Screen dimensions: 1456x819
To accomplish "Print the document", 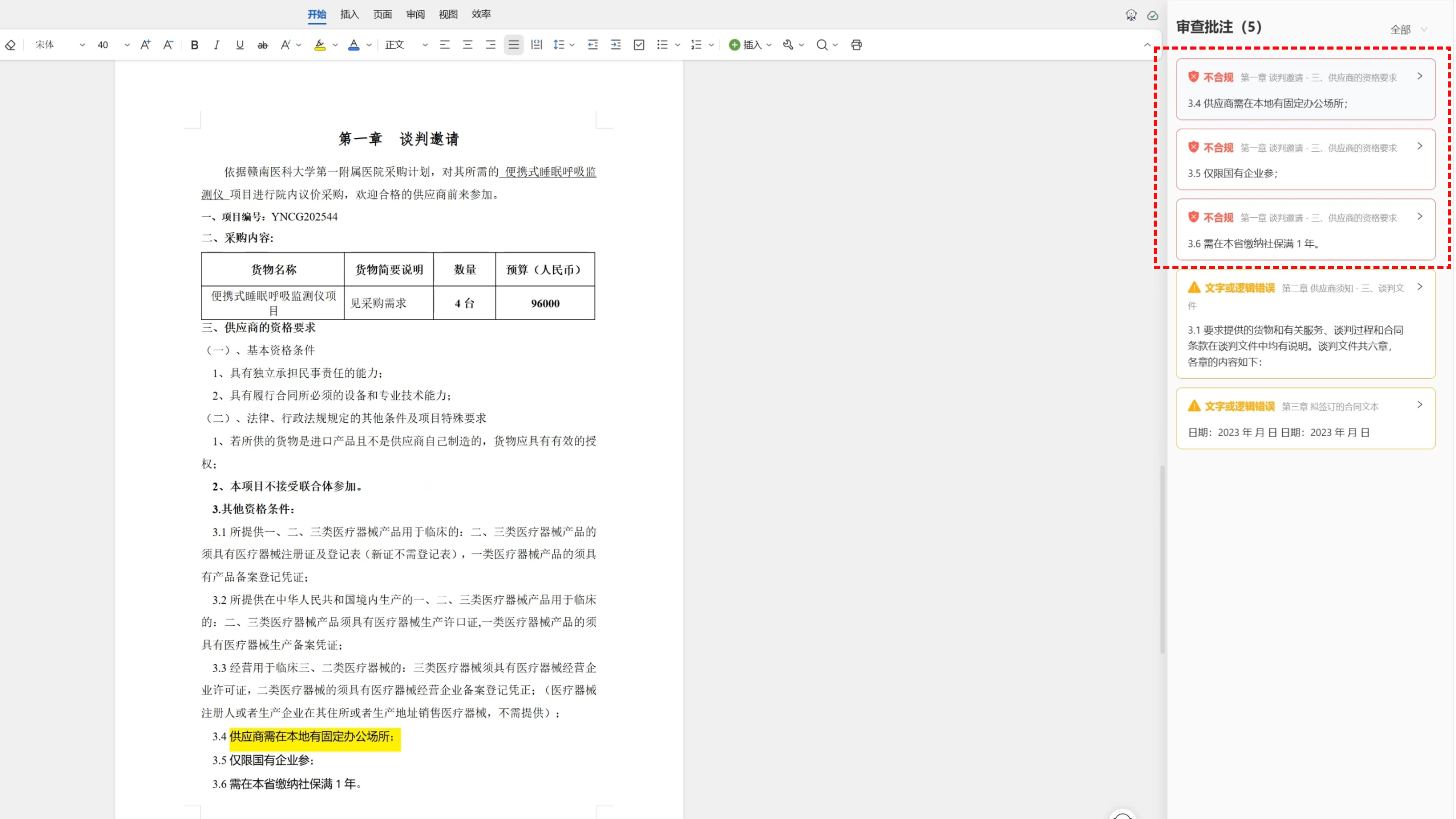I will pyautogui.click(x=856, y=45).
